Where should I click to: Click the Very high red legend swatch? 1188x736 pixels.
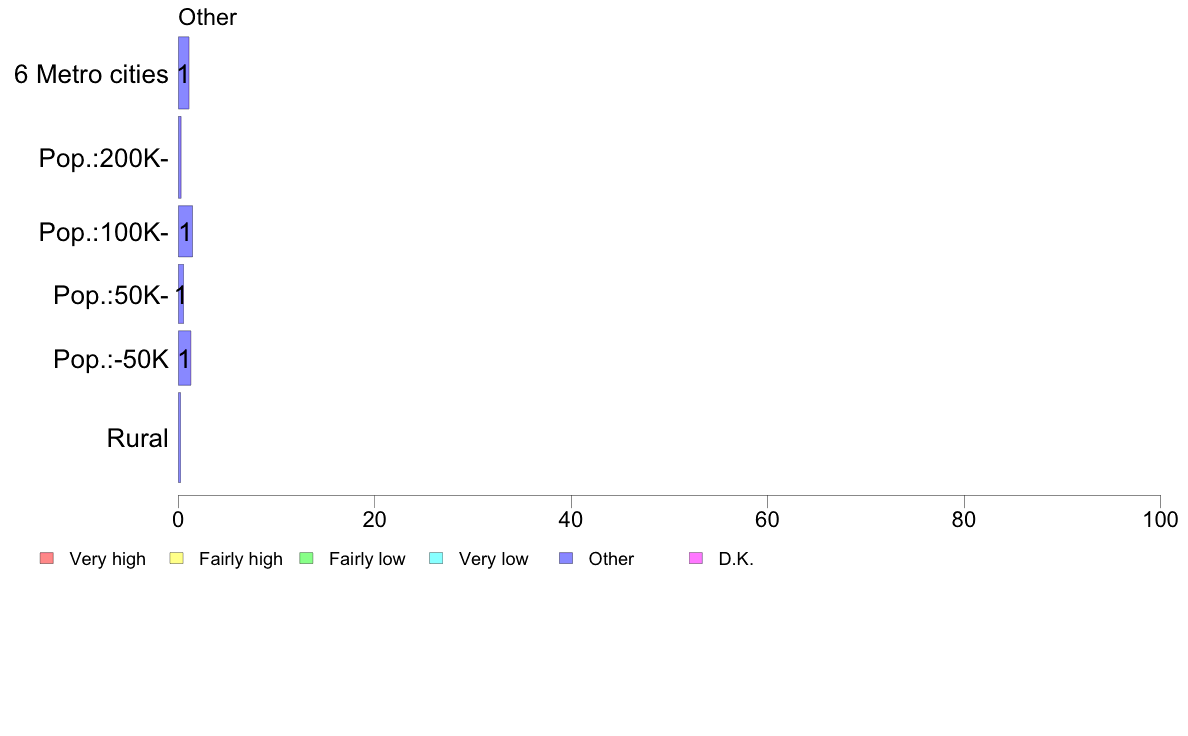[47, 559]
